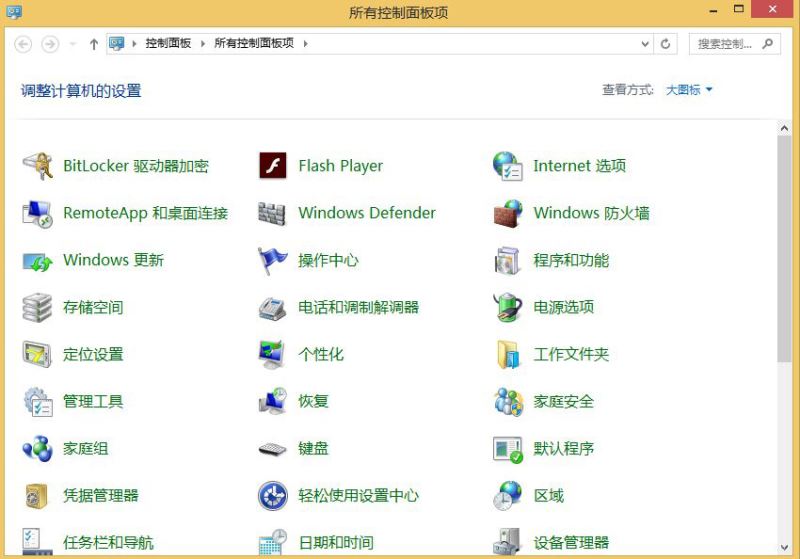Expand the 查看方式 大图标 dropdown
Screen dimensions: 800x559
(x=689, y=90)
